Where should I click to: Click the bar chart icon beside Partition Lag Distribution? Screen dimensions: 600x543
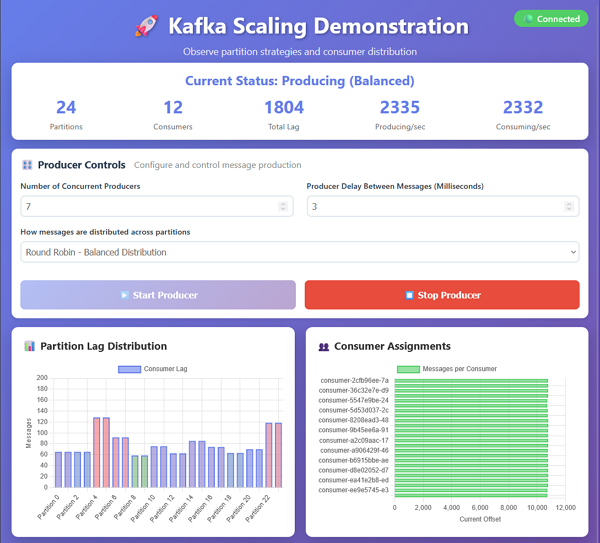point(29,346)
